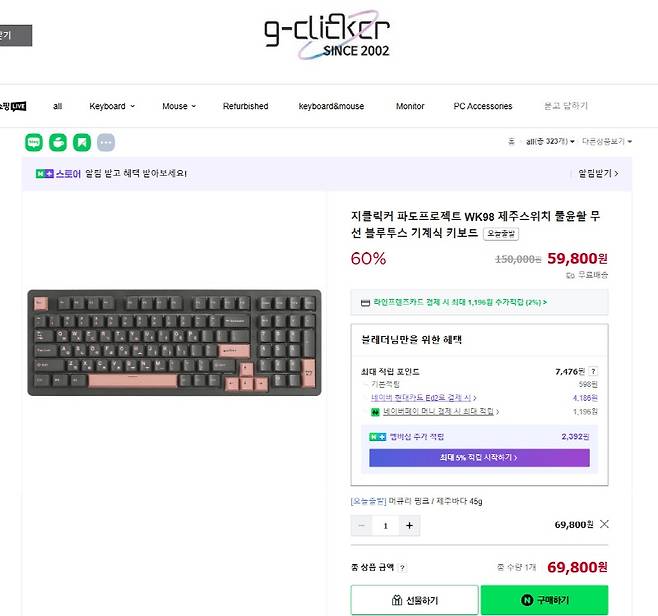The image size is (658, 616).
Task: Open the Naver Hyundai Card payment link
Action: pyautogui.click(x=423, y=397)
